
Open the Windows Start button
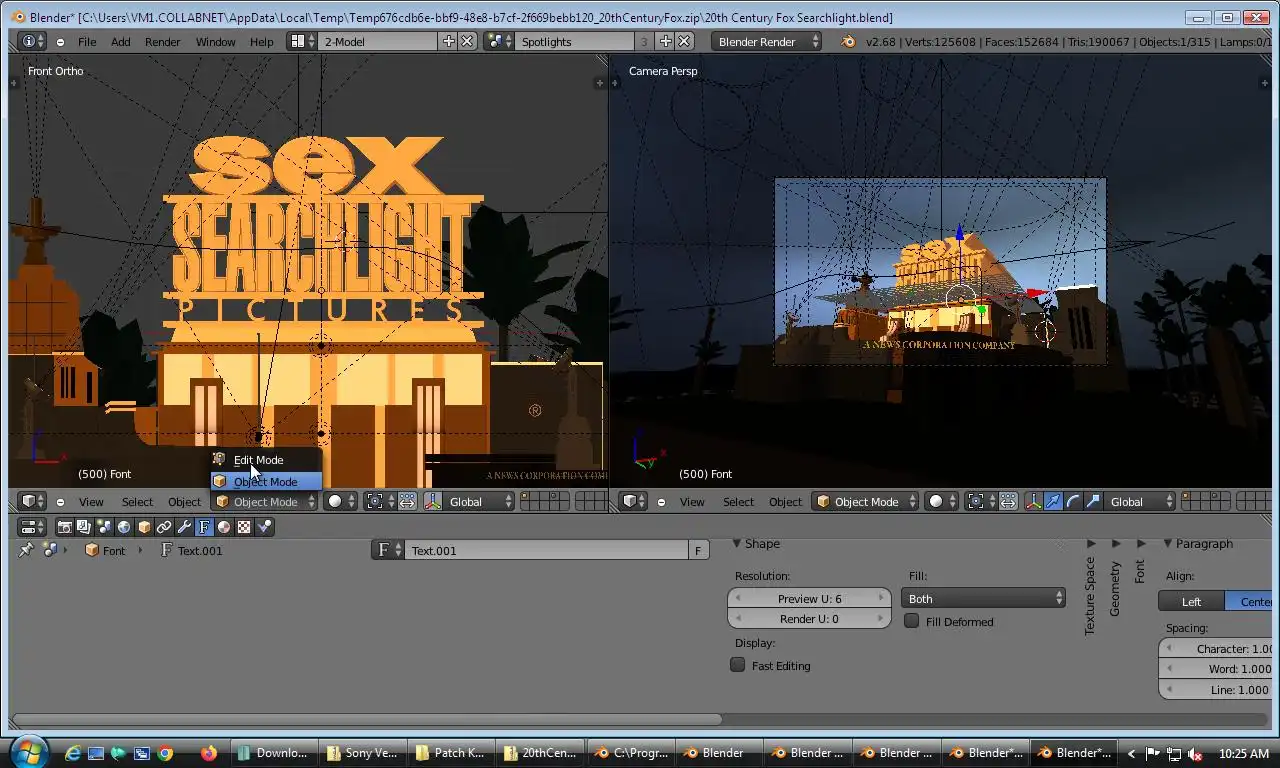pos(28,752)
